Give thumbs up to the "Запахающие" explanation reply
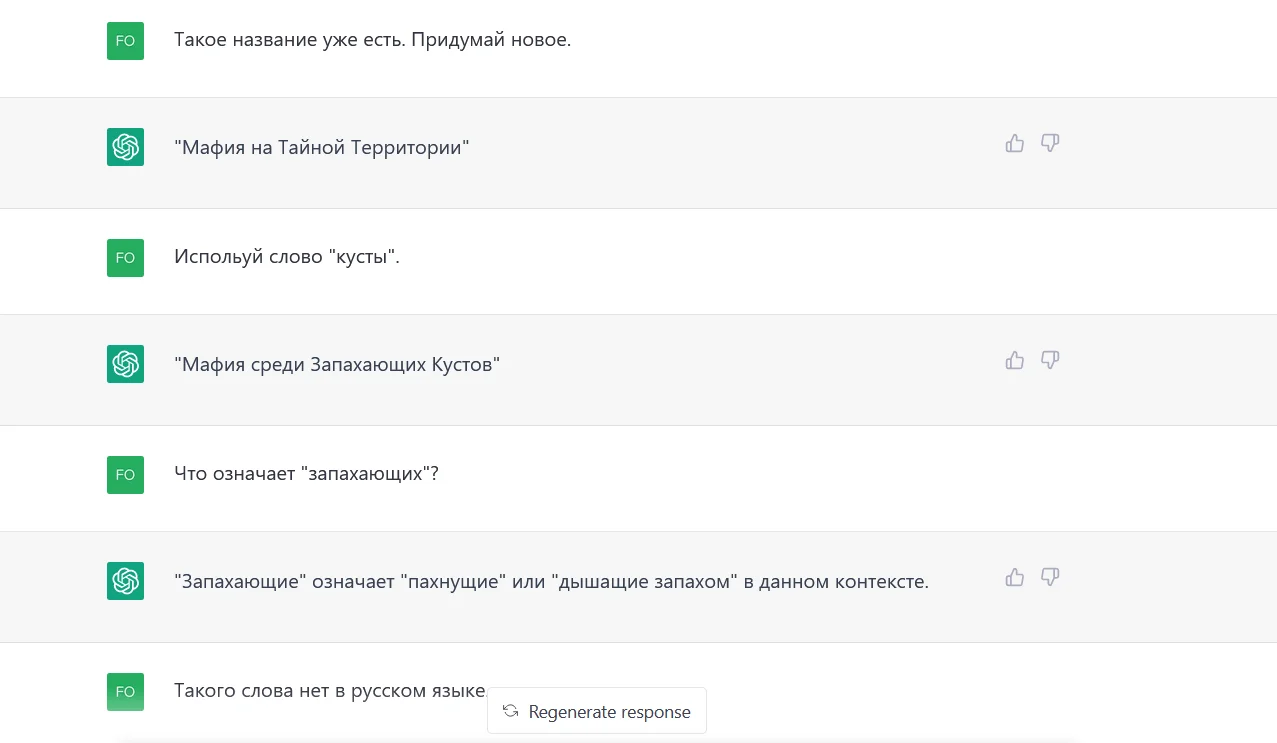This screenshot has width=1277, height=743. 1014,577
